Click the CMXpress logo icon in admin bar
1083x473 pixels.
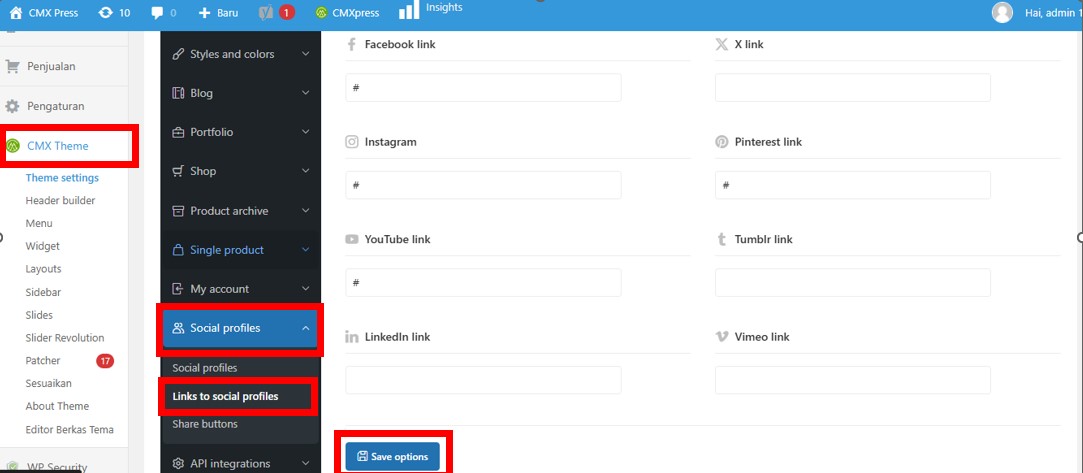coord(320,12)
